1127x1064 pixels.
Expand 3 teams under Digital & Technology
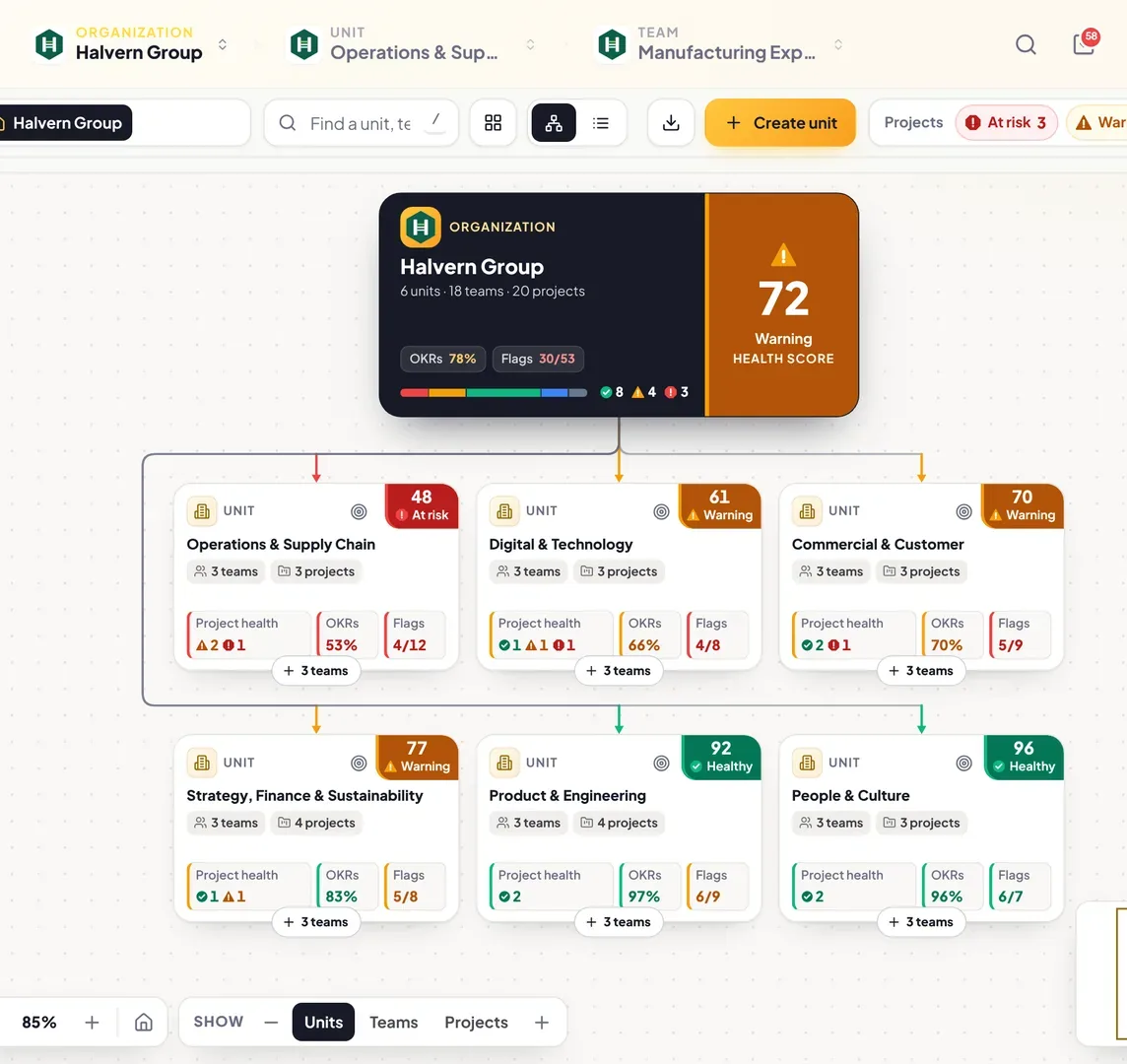click(x=619, y=671)
